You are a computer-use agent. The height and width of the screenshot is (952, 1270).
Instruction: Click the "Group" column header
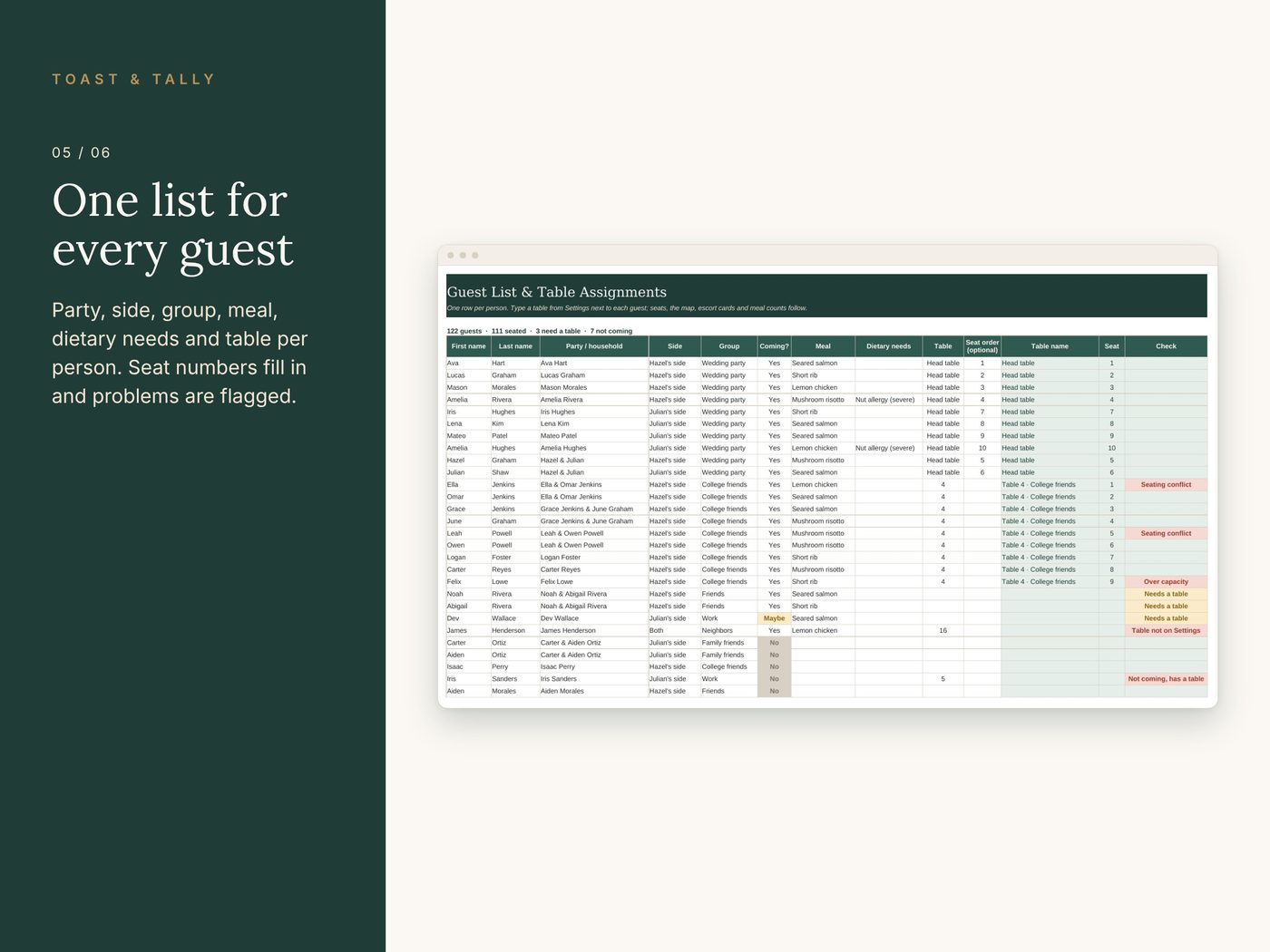729,346
